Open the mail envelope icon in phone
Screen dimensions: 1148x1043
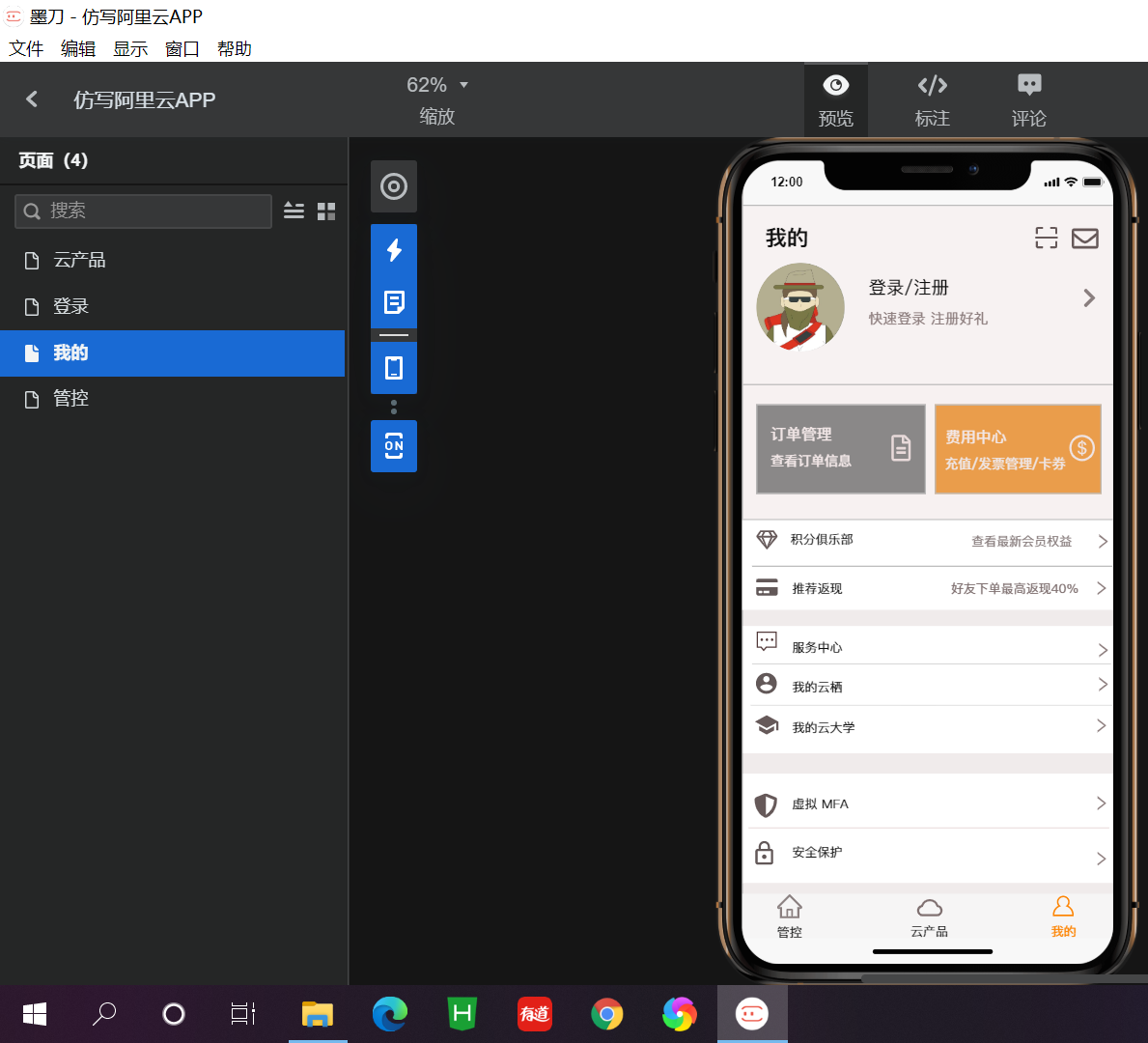tap(1085, 238)
